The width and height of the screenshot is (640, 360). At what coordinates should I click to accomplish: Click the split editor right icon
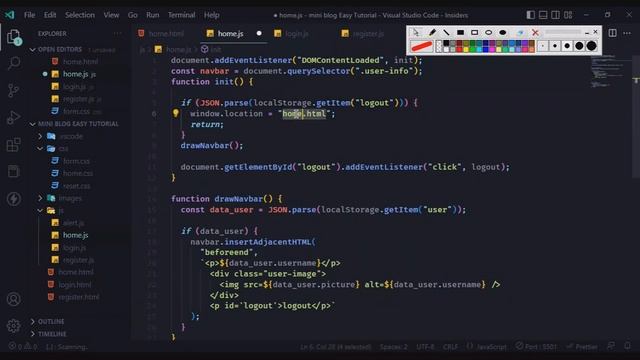612,33
